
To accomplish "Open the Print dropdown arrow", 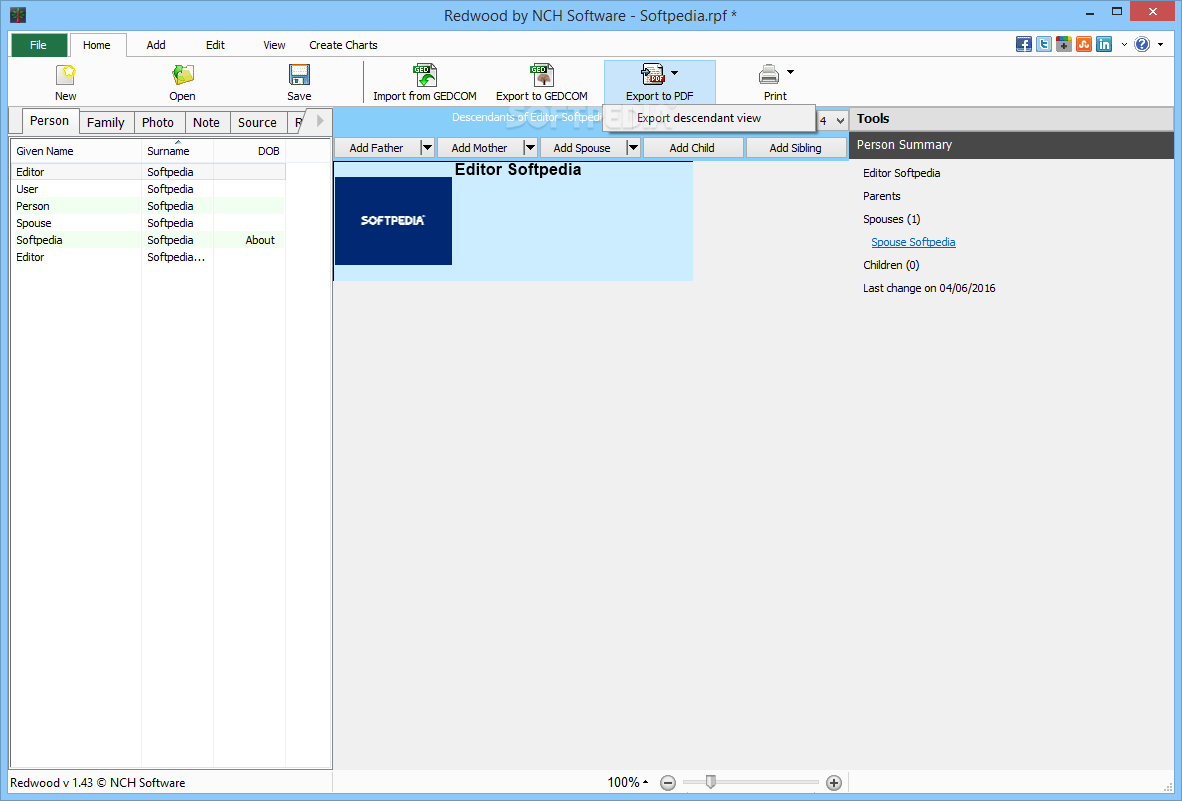I will (x=790, y=72).
